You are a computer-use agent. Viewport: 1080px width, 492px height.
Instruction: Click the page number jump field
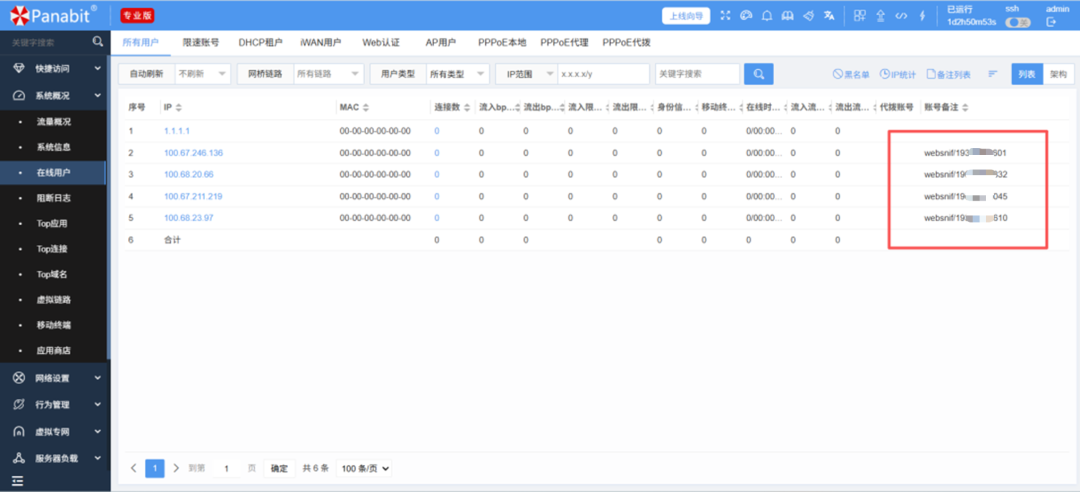pyautogui.click(x=227, y=469)
